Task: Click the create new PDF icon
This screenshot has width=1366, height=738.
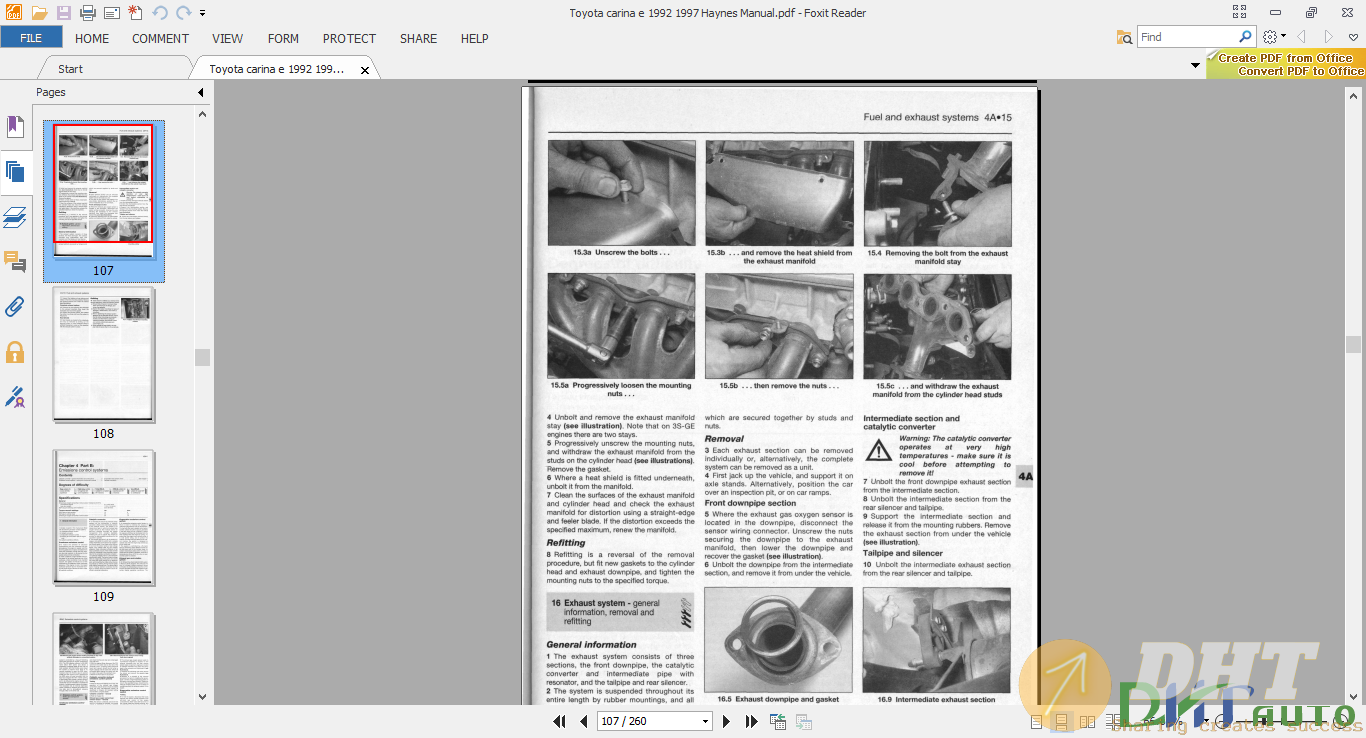Action: 135,13
